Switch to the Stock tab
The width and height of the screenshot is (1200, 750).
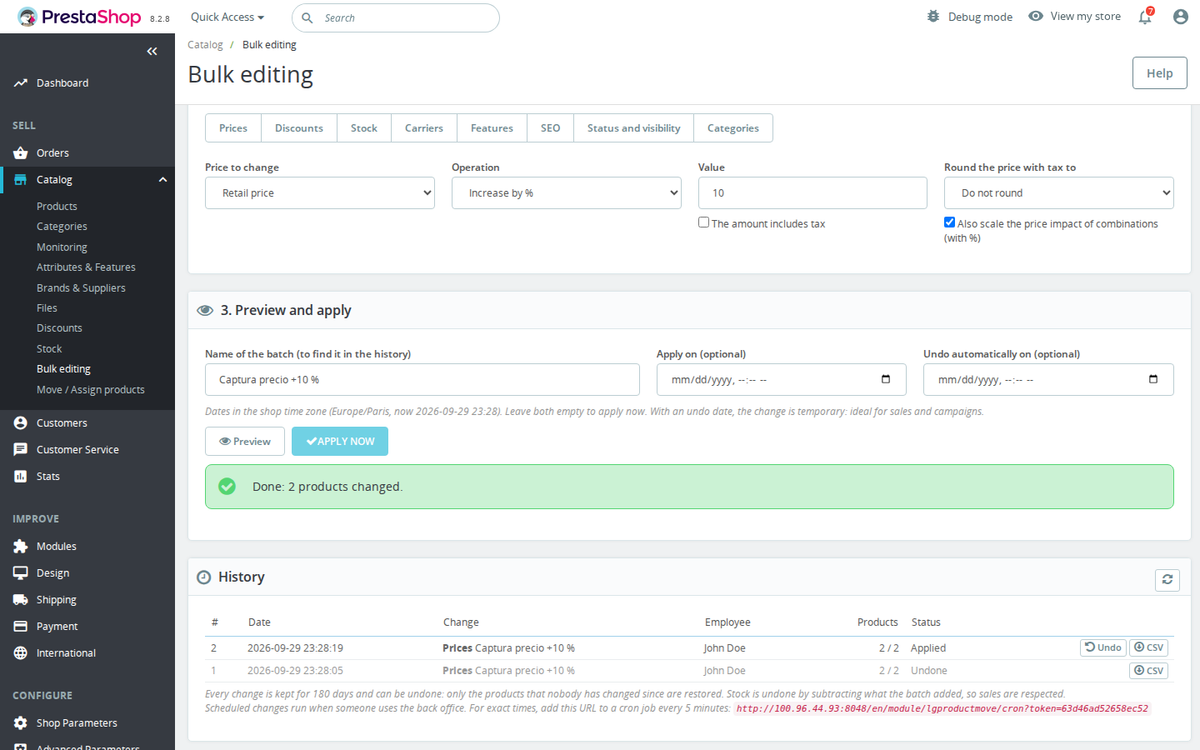tap(364, 128)
